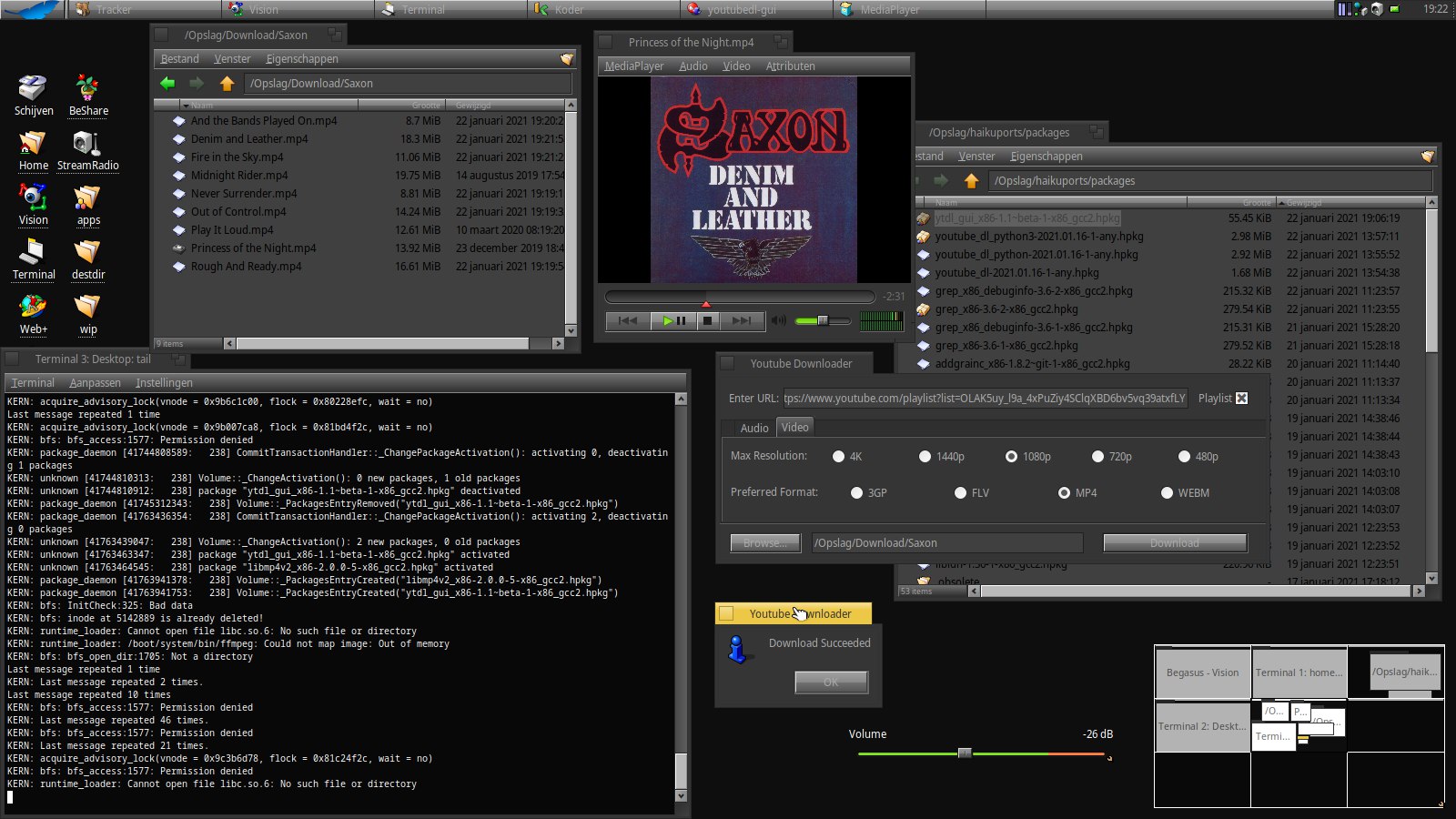Click the folder icon in Saxon menu bar

(x=567, y=58)
